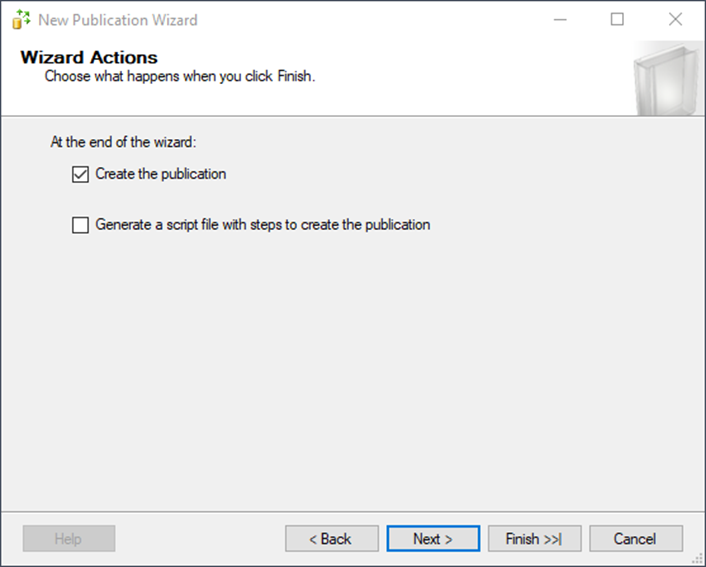
Task: Click the resize grip at window corner
Action: coord(698,559)
